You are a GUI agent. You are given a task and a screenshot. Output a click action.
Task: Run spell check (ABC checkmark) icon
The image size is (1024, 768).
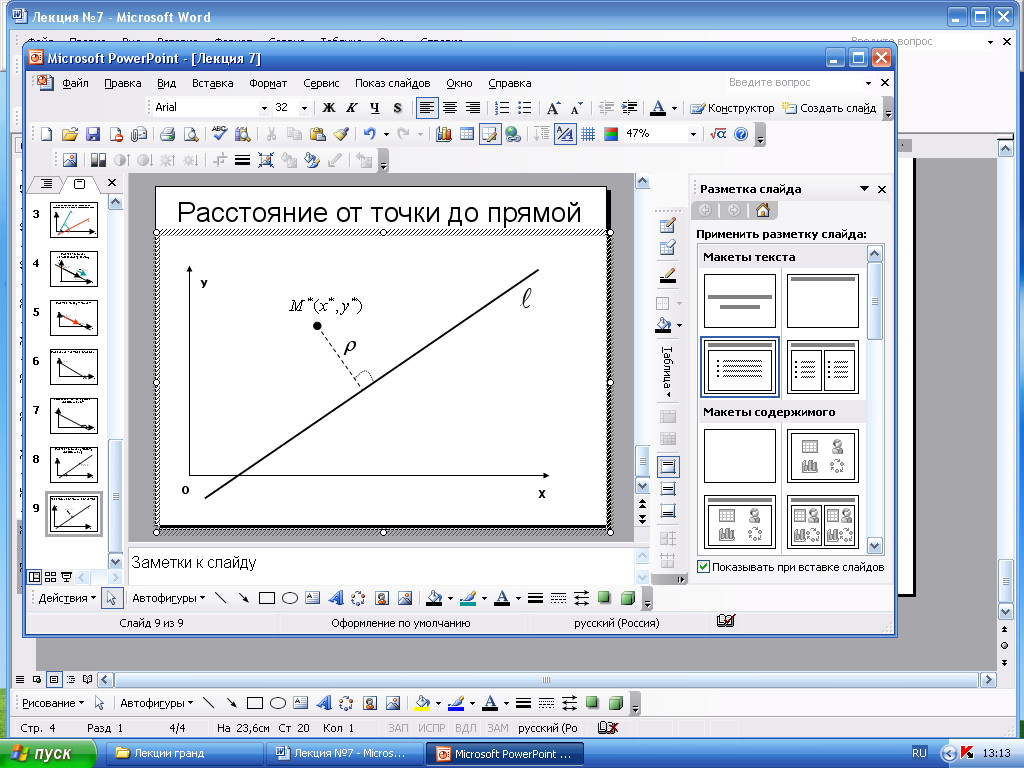(x=219, y=135)
